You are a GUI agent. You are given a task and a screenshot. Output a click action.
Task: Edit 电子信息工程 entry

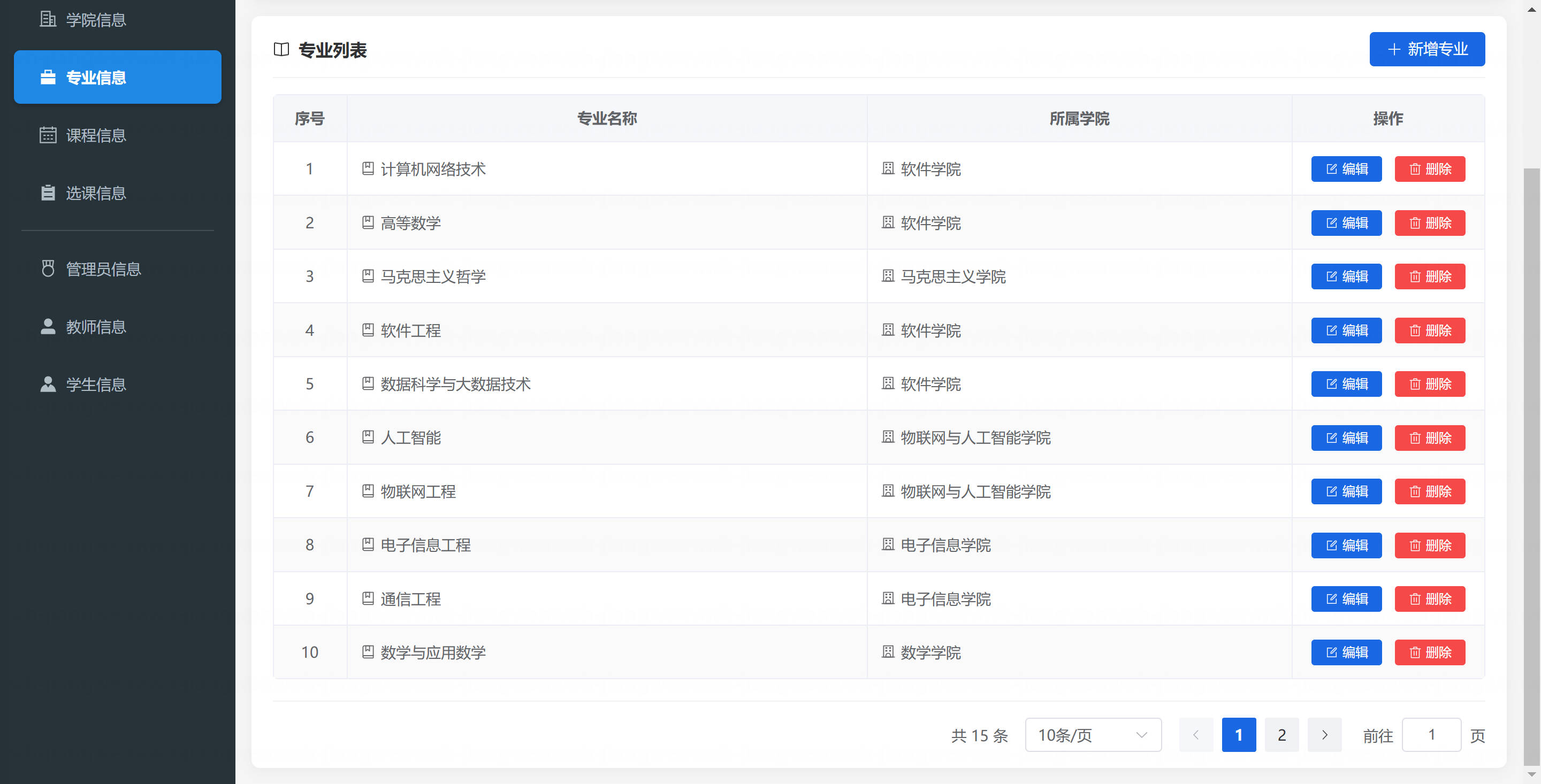tap(1346, 545)
